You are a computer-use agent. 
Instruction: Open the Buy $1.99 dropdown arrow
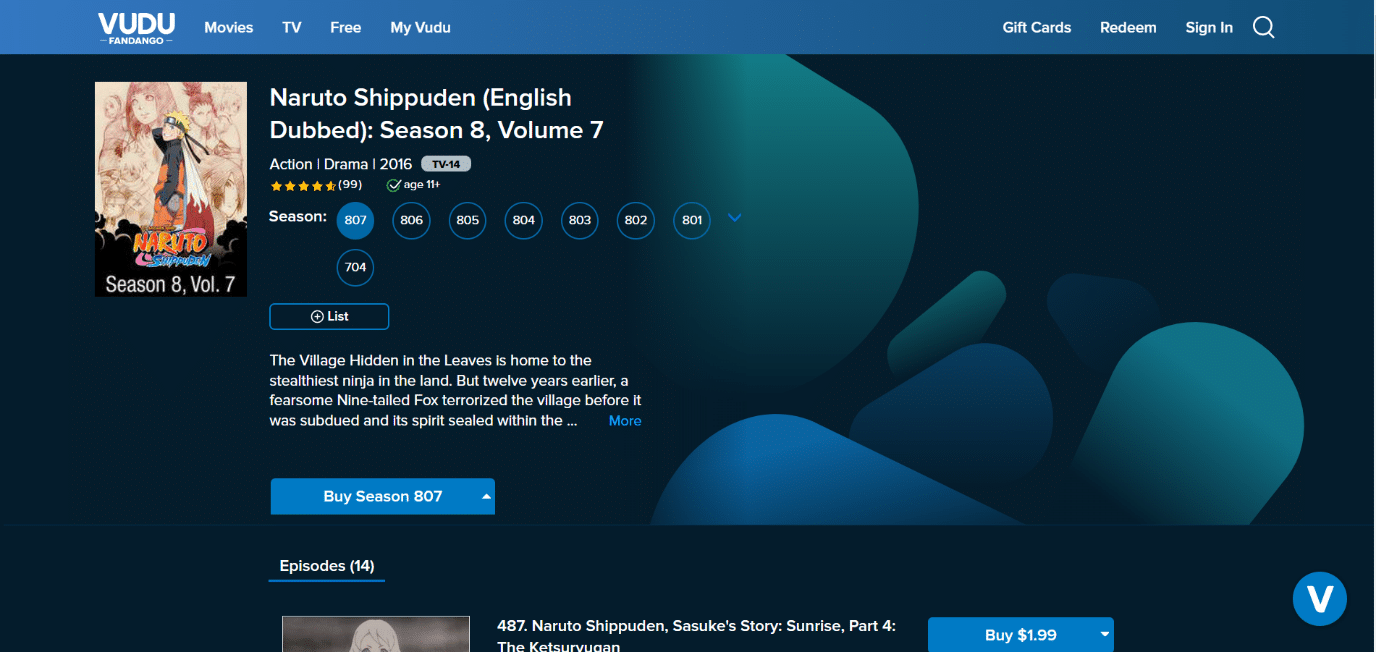(1104, 635)
